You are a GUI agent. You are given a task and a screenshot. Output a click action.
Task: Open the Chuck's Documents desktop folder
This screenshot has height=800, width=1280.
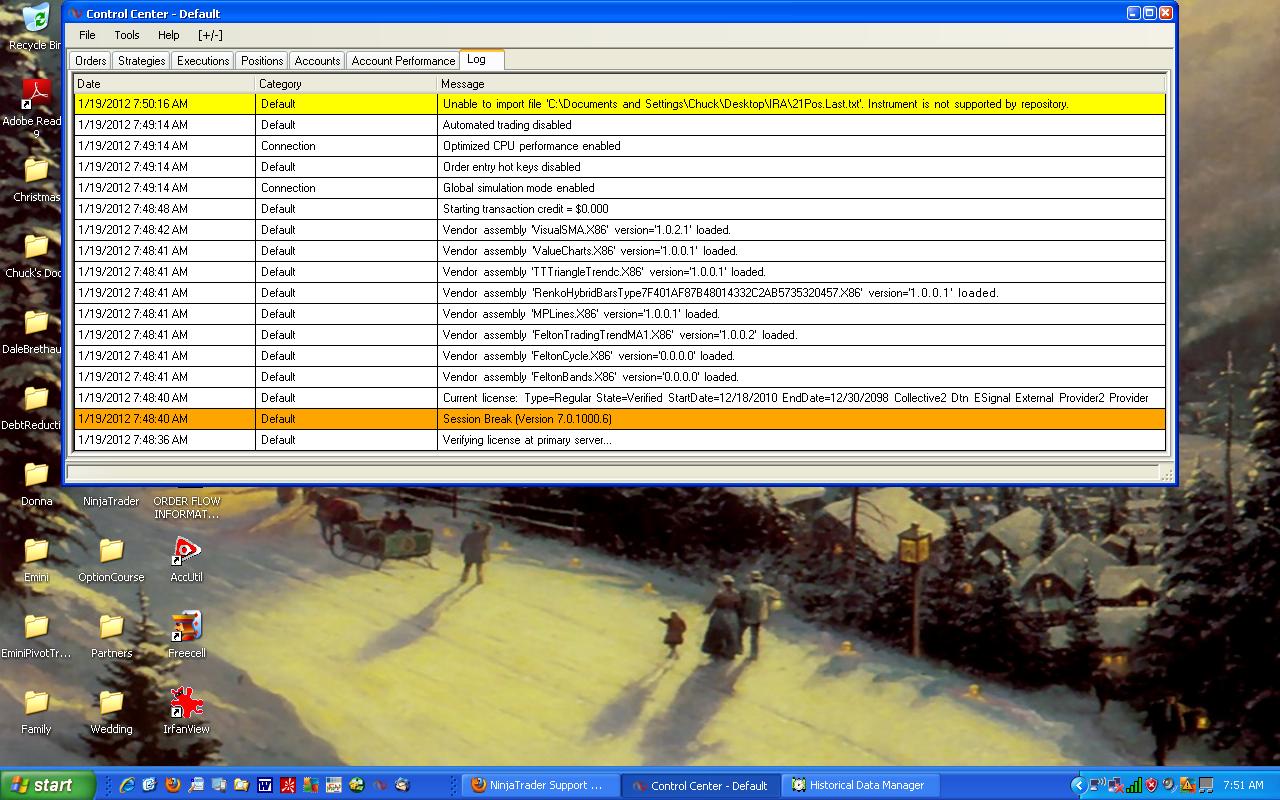(x=36, y=254)
